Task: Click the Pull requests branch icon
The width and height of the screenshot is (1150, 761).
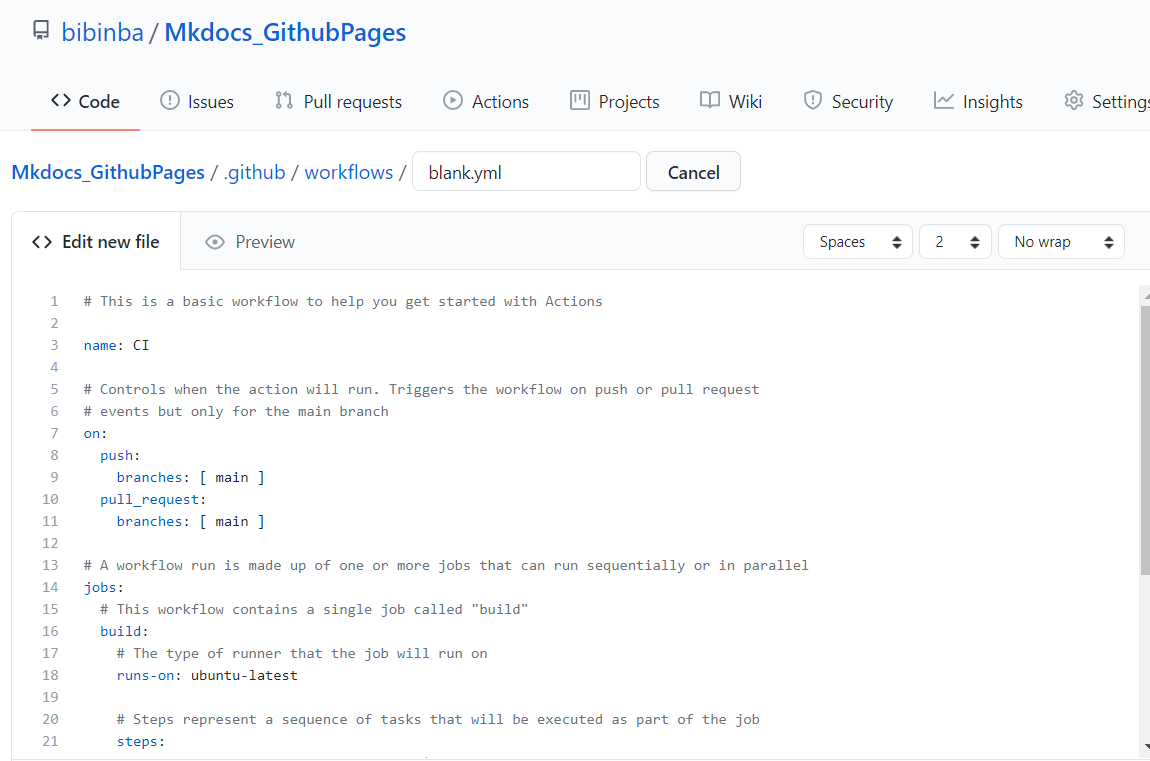Action: [x=284, y=100]
